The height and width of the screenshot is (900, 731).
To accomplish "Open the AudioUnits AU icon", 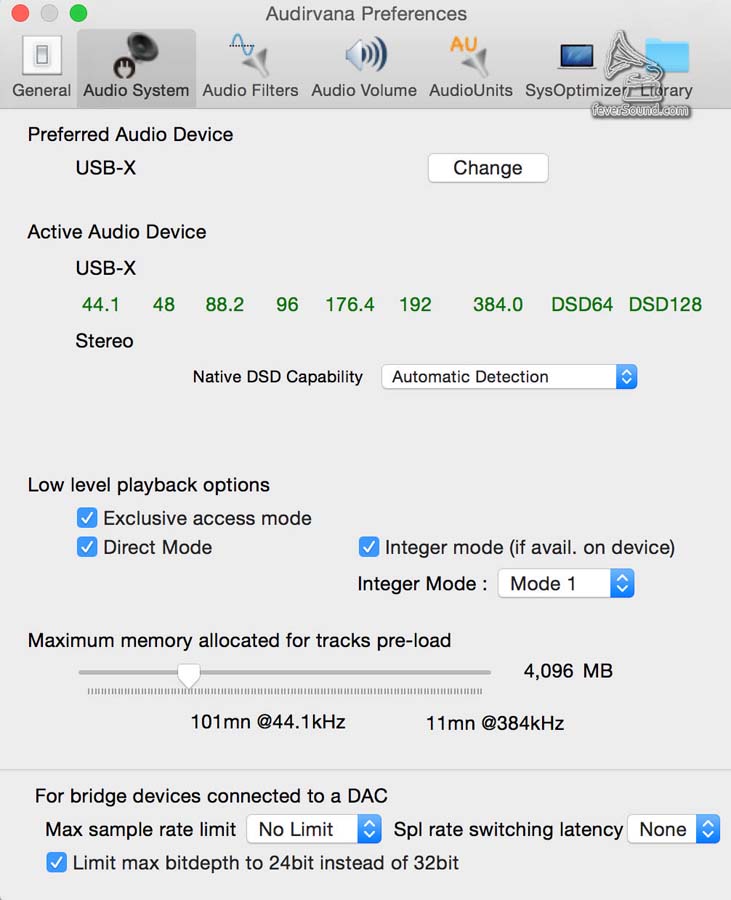I will [x=470, y=55].
